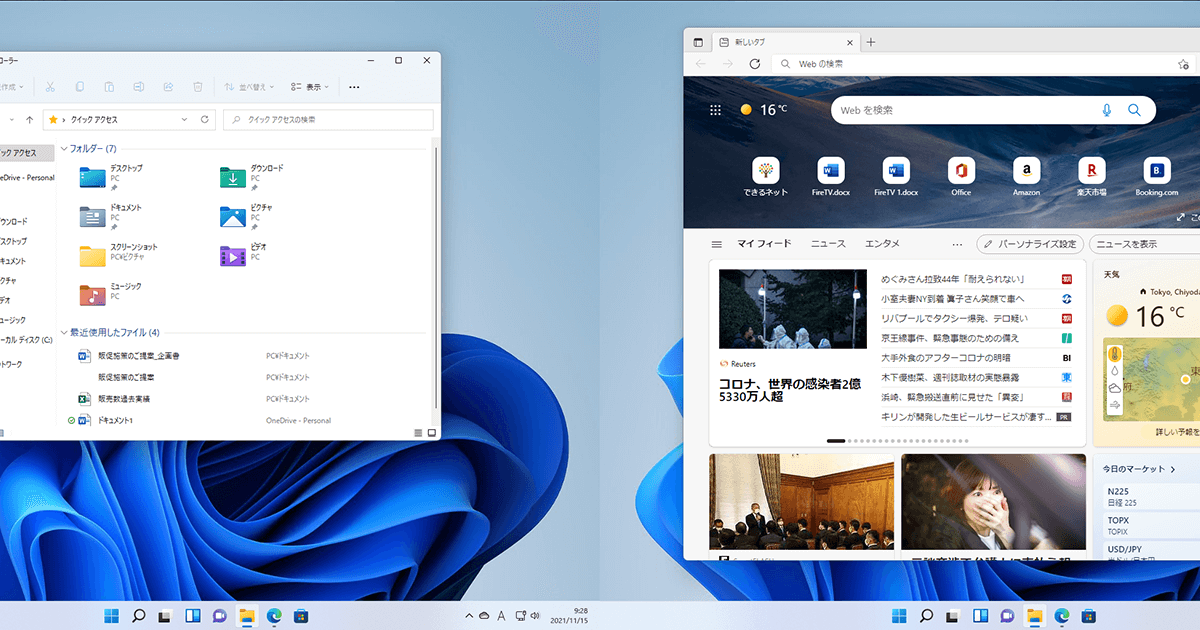Open the headline 大手外食のアフターコロナの明暗
Viewport: 1200px width, 630px height.
coord(946,357)
